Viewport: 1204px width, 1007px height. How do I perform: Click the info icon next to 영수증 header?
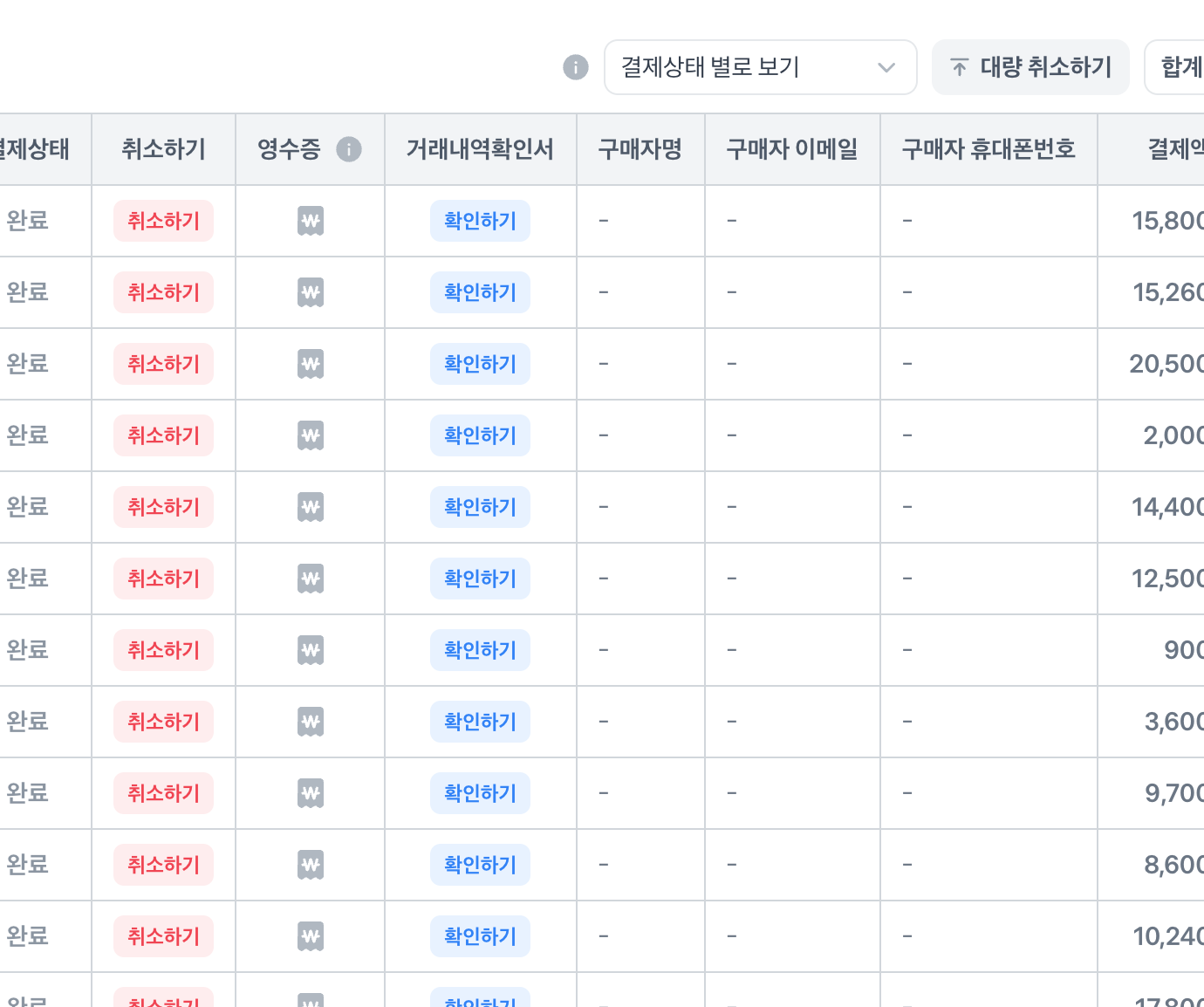(349, 149)
